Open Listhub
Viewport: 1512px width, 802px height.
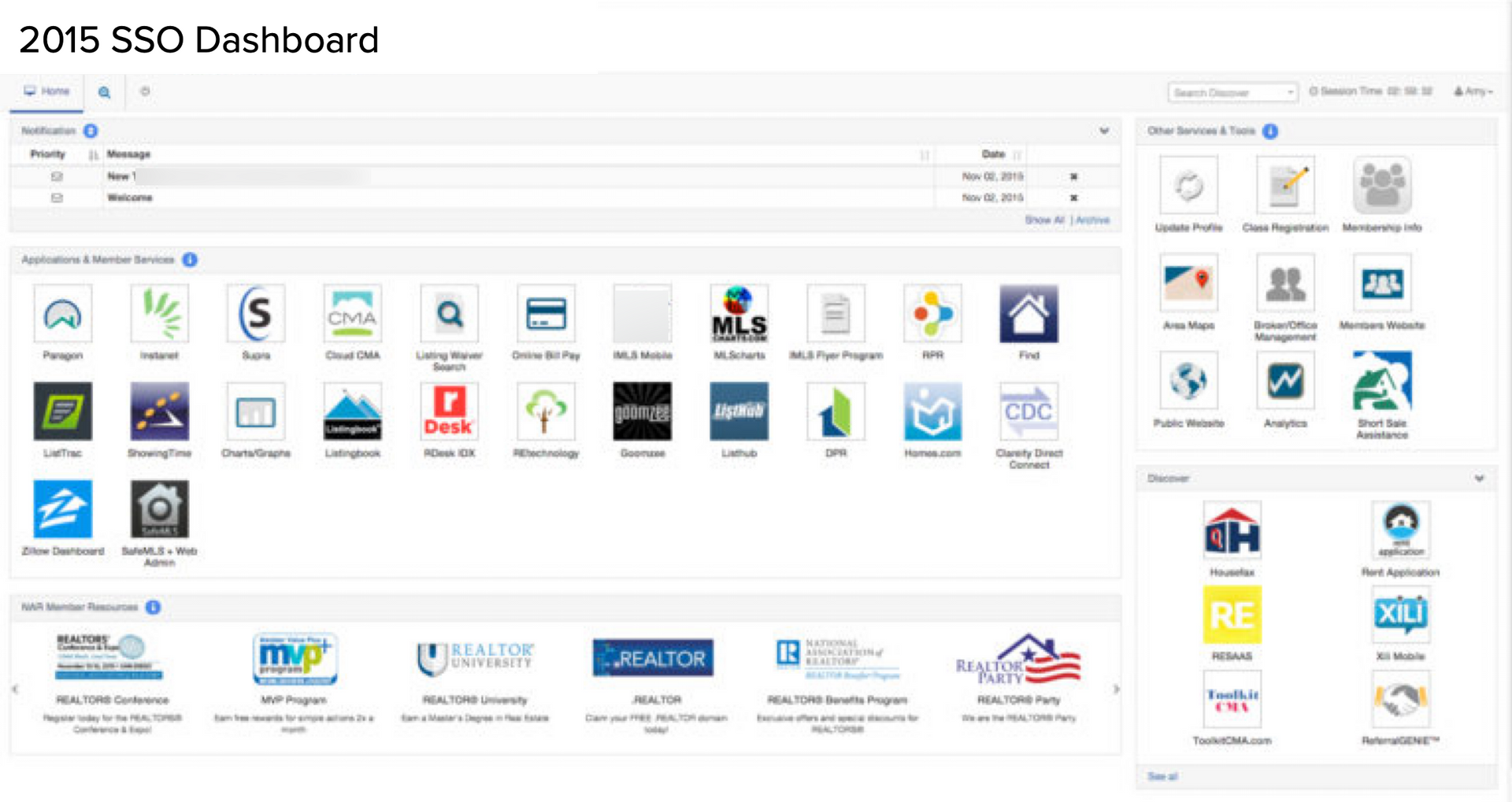739,412
